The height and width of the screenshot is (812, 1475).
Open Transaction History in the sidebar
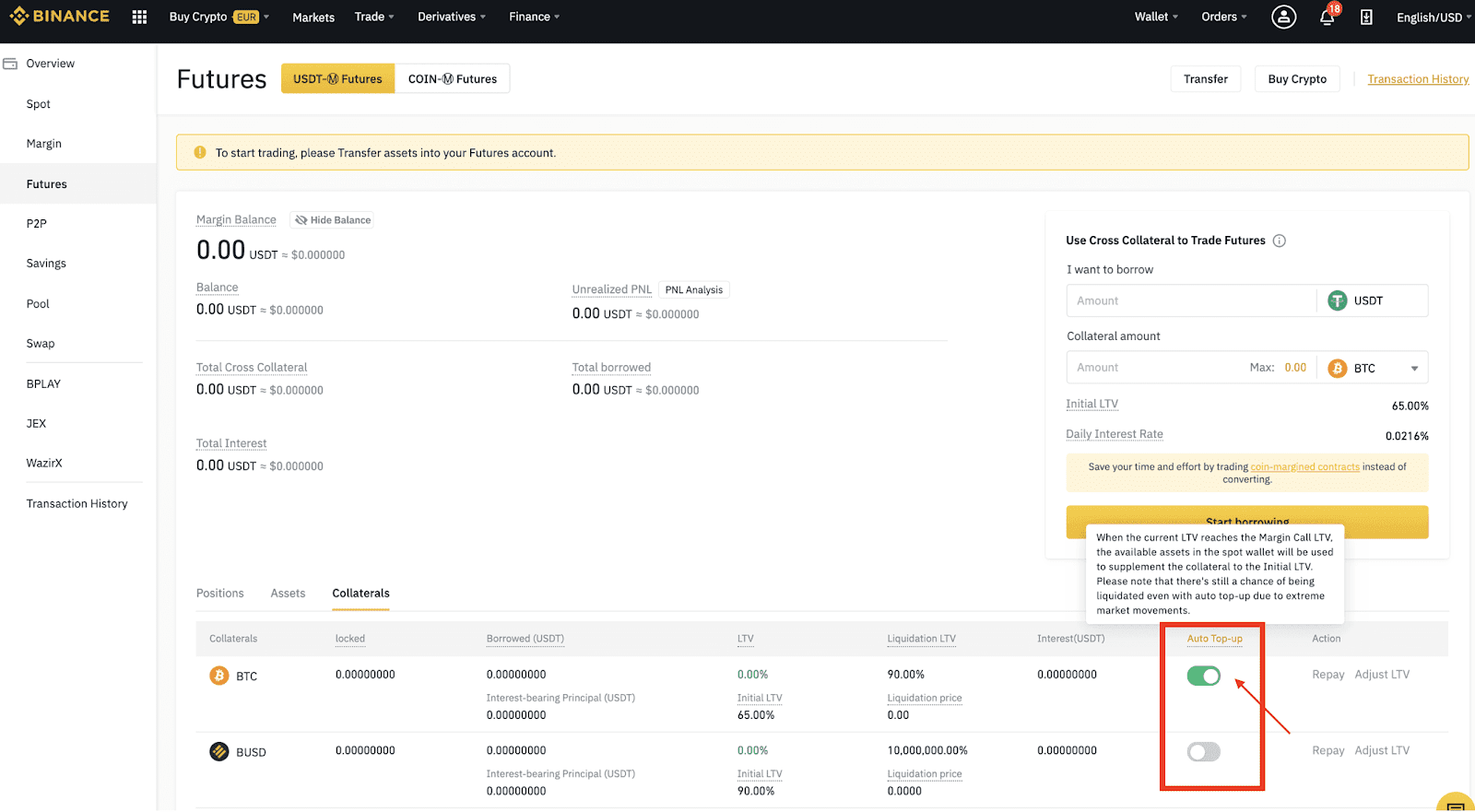tap(77, 504)
